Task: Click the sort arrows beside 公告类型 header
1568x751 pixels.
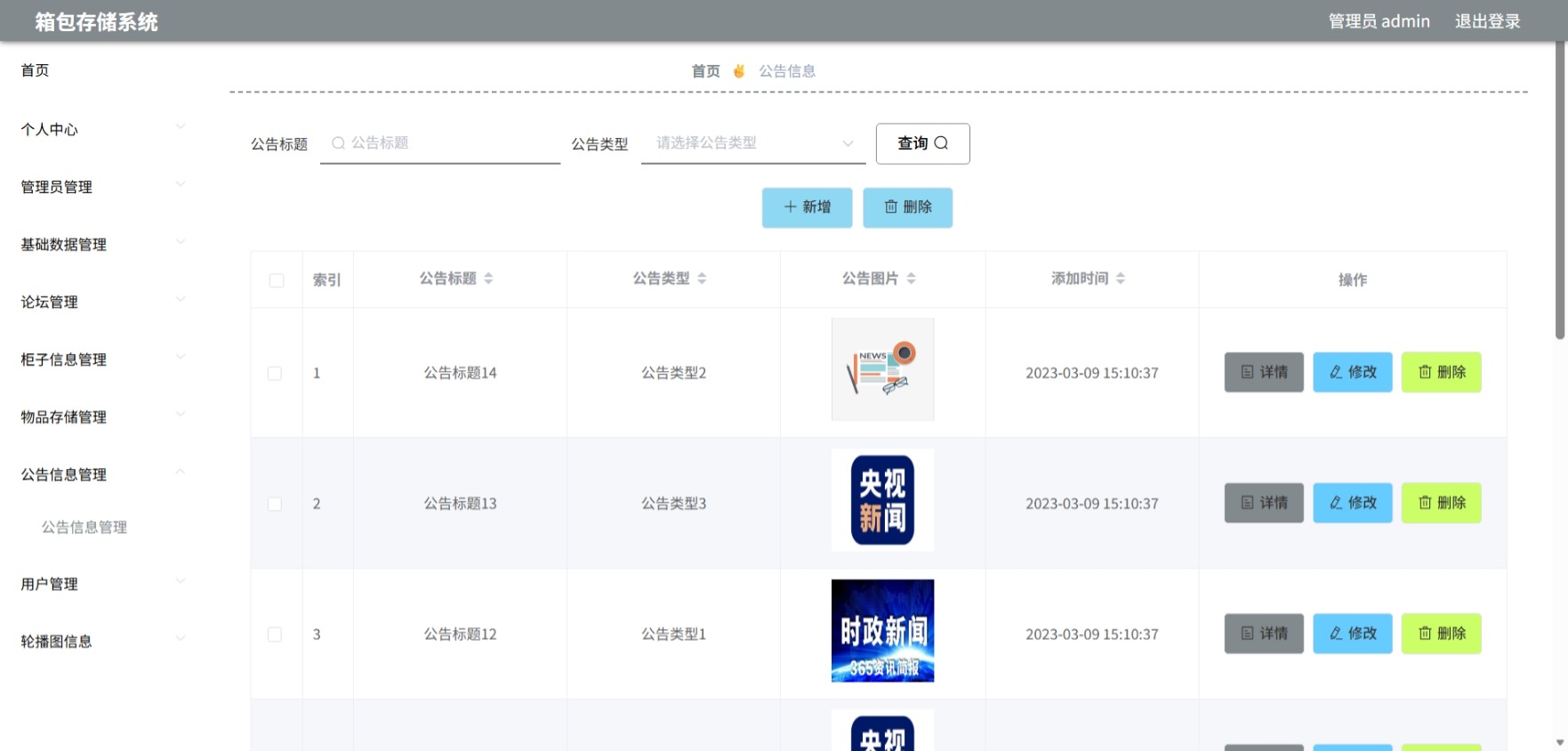Action: click(702, 279)
